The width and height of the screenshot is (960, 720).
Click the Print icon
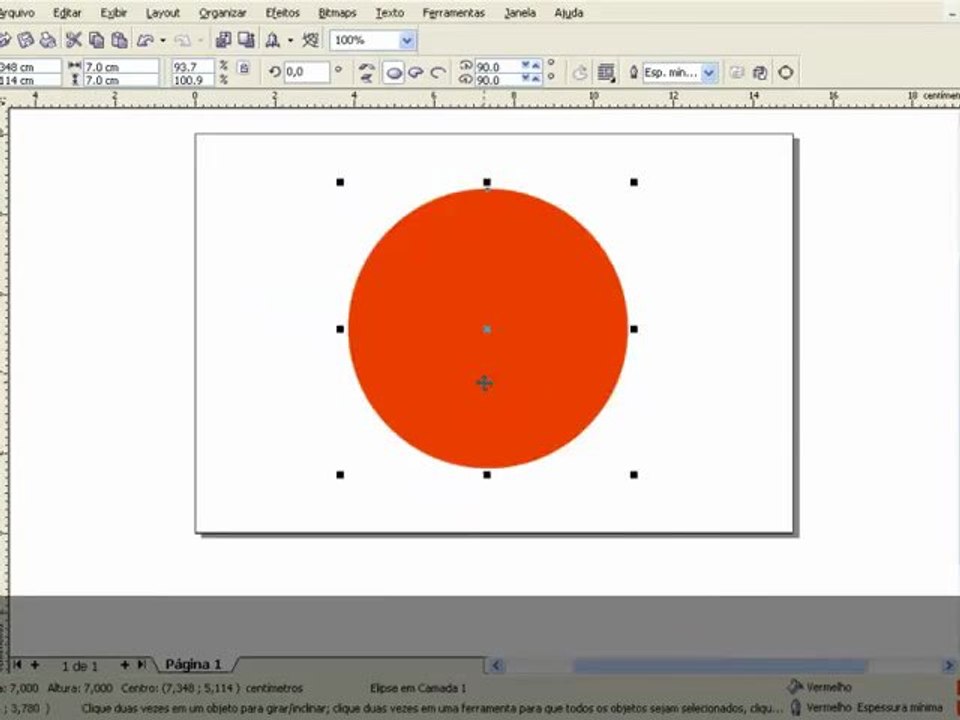point(48,40)
